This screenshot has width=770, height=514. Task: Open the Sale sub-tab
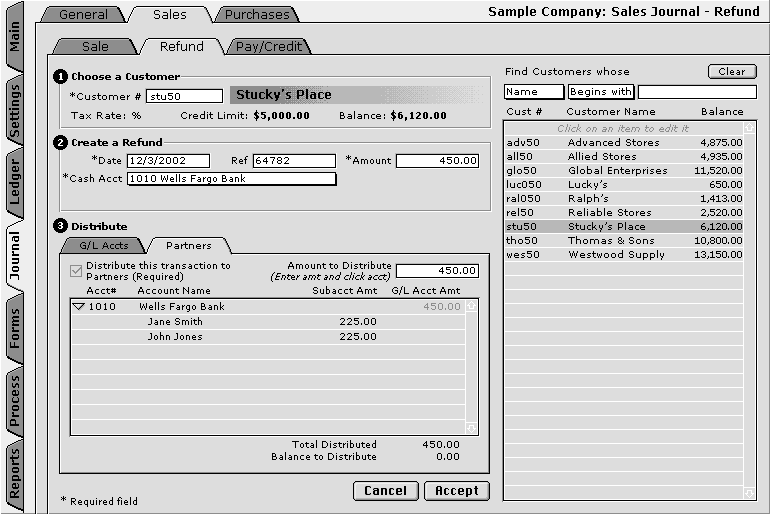(95, 46)
